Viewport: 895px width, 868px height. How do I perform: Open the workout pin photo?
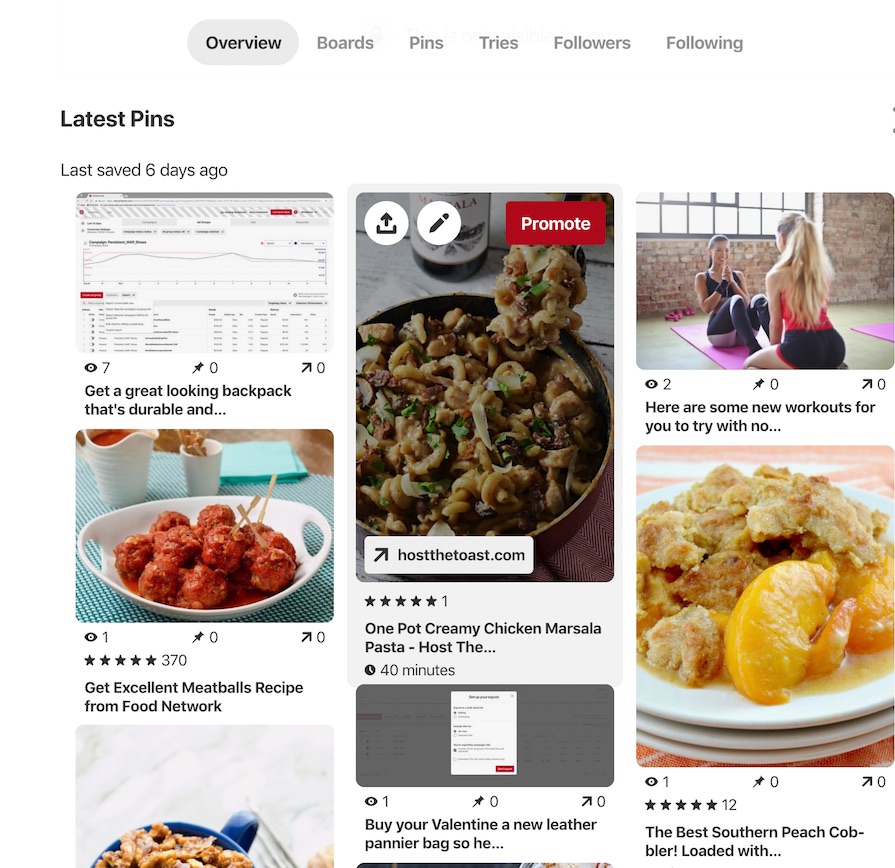(765, 281)
